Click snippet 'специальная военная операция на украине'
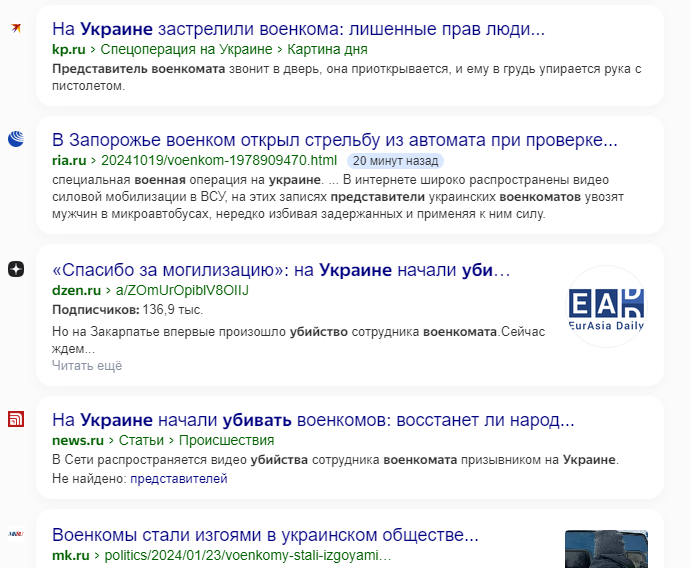 tap(186, 180)
